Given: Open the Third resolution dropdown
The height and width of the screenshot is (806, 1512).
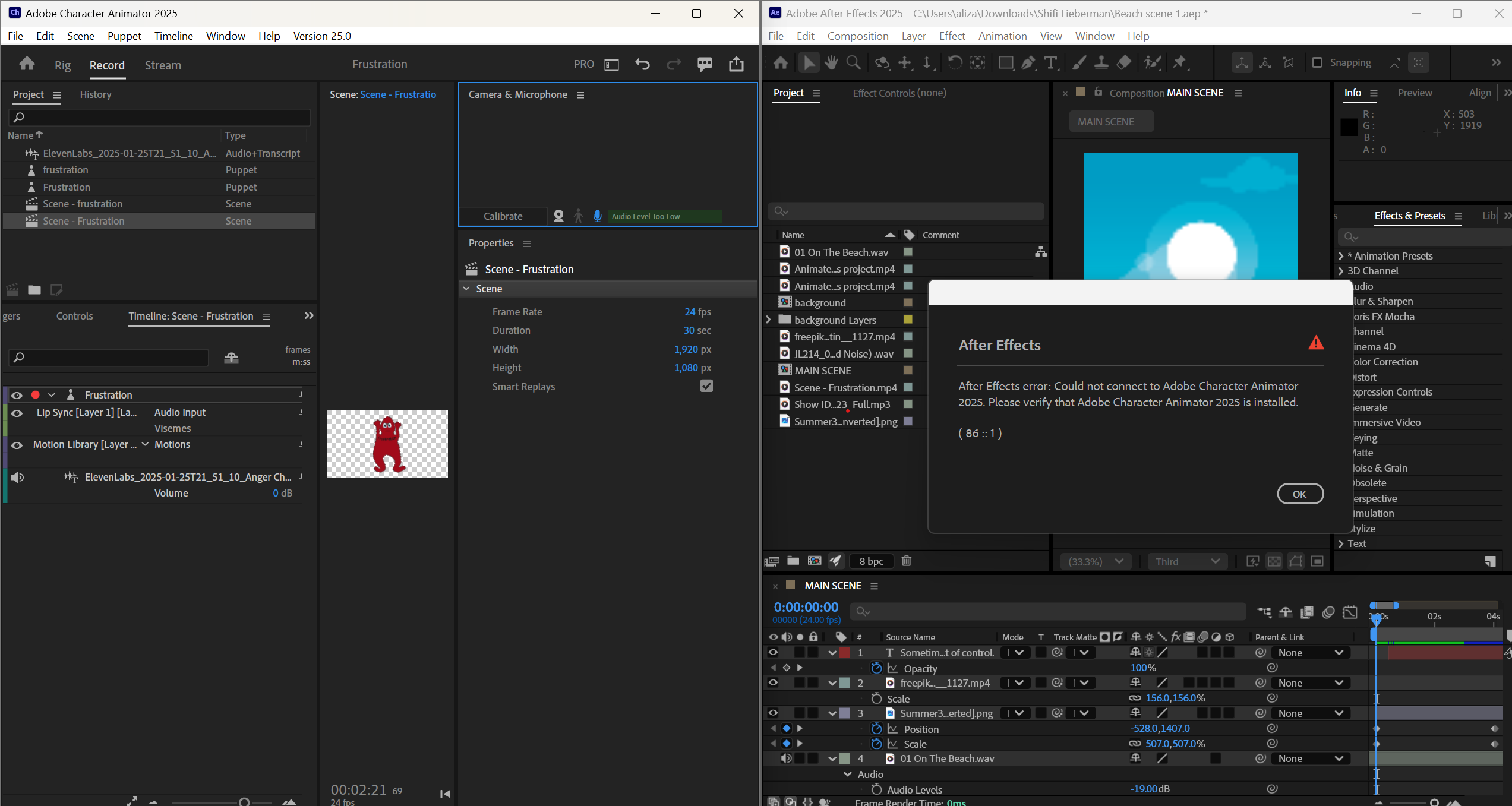Looking at the screenshot, I should coord(1188,561).
